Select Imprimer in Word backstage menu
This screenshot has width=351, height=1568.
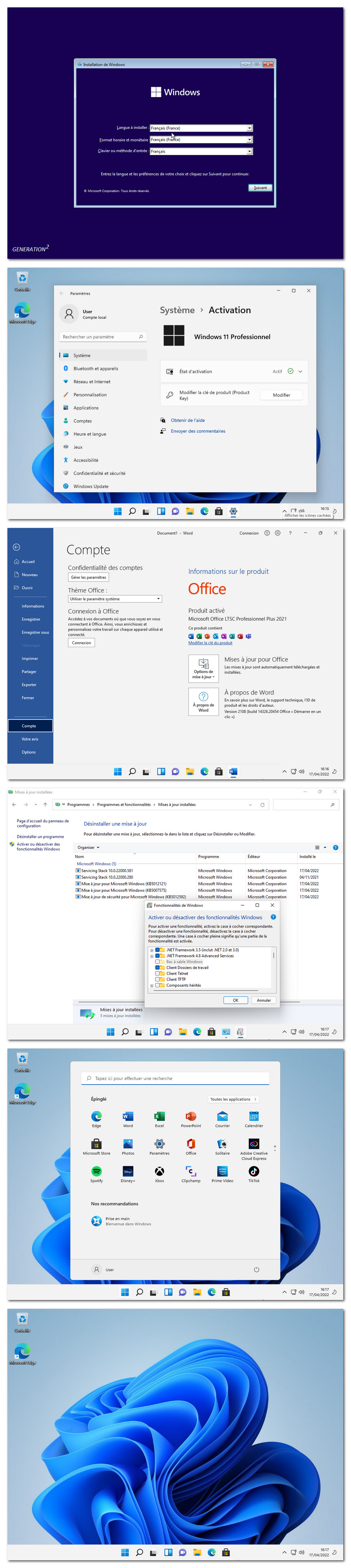coord(30,659)
